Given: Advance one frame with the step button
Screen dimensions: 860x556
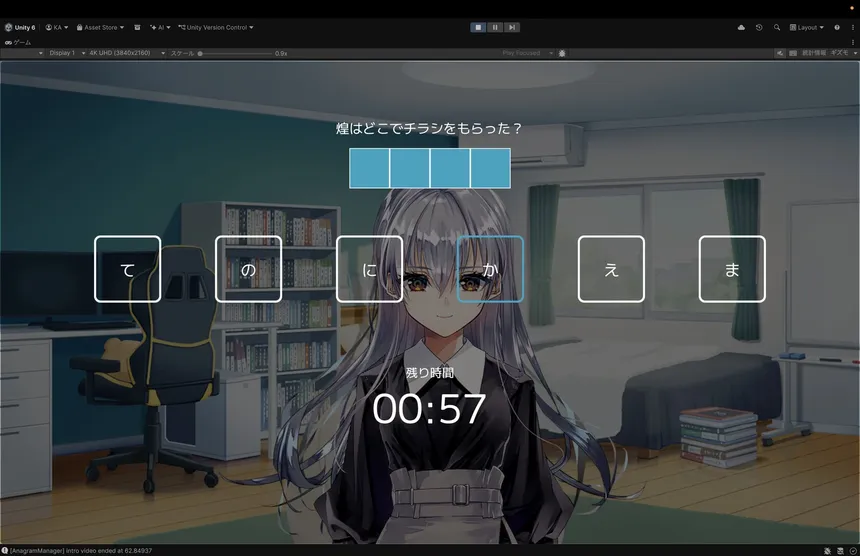Looking at the screenshot, I should click(x=512, y=27).
